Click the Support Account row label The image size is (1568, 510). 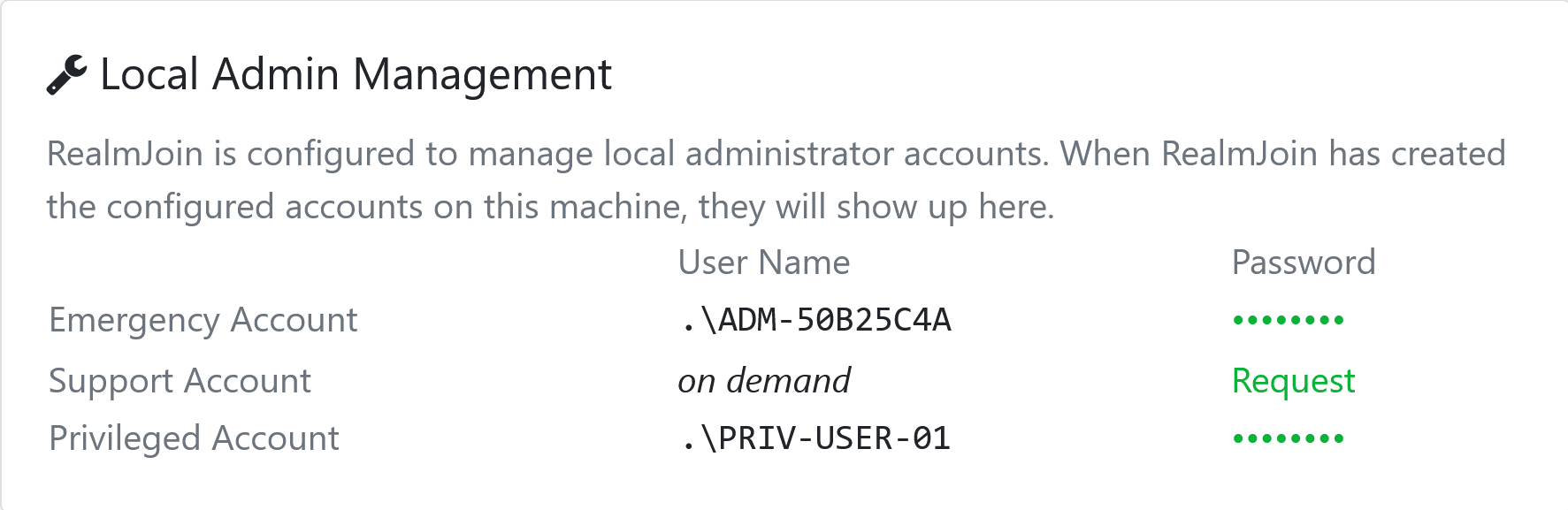pyautogui.click(x=180, y=381)
